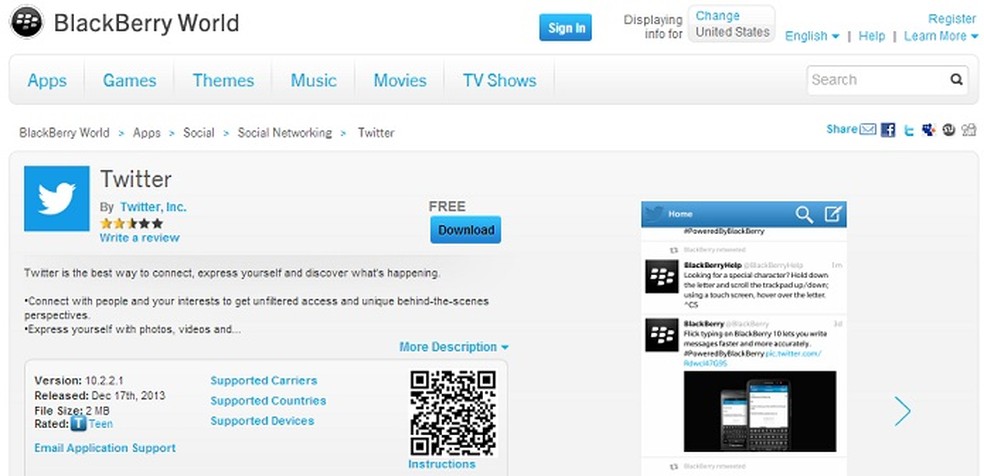This screenshot has height=476, width=984.
Task: Open Twitter, Inc. developer link
Action: [153, 207]
